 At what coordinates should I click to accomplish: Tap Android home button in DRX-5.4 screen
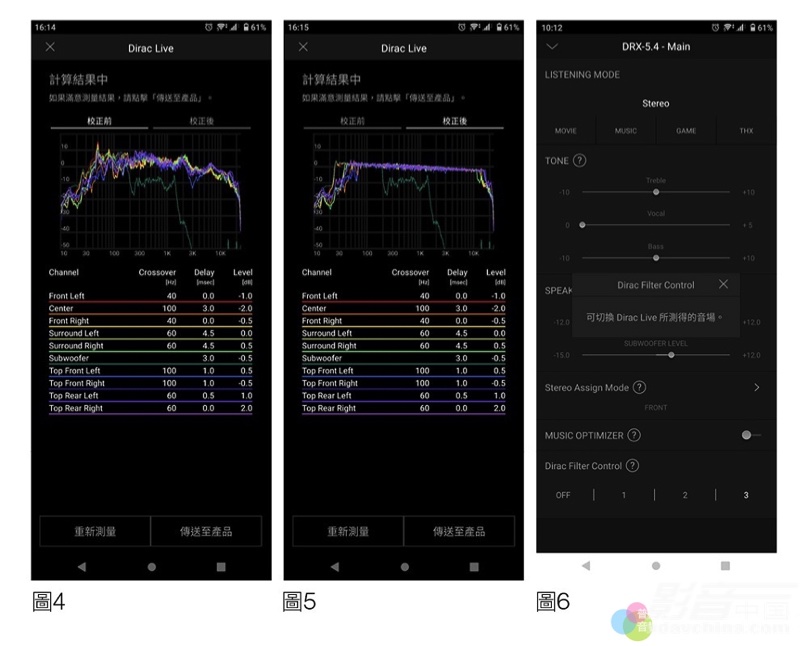[x=655, y=566]
